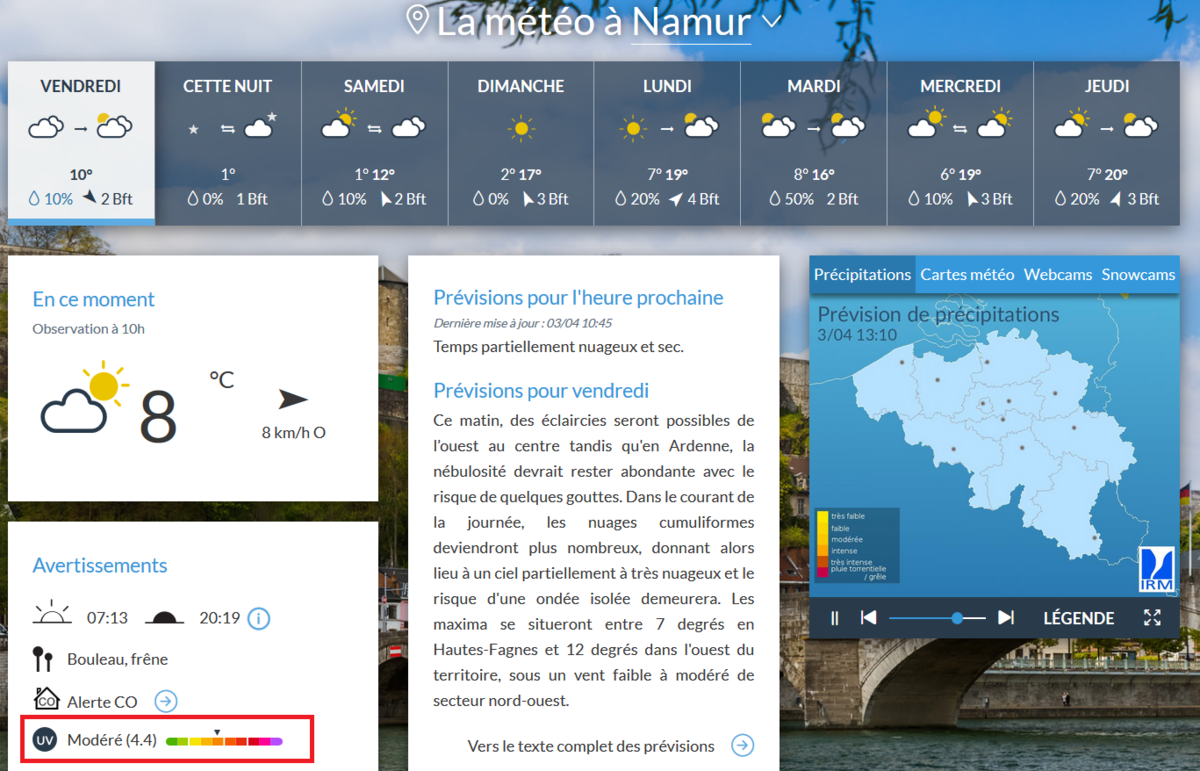Jump to last precipitation frame

click(1006, 618)
